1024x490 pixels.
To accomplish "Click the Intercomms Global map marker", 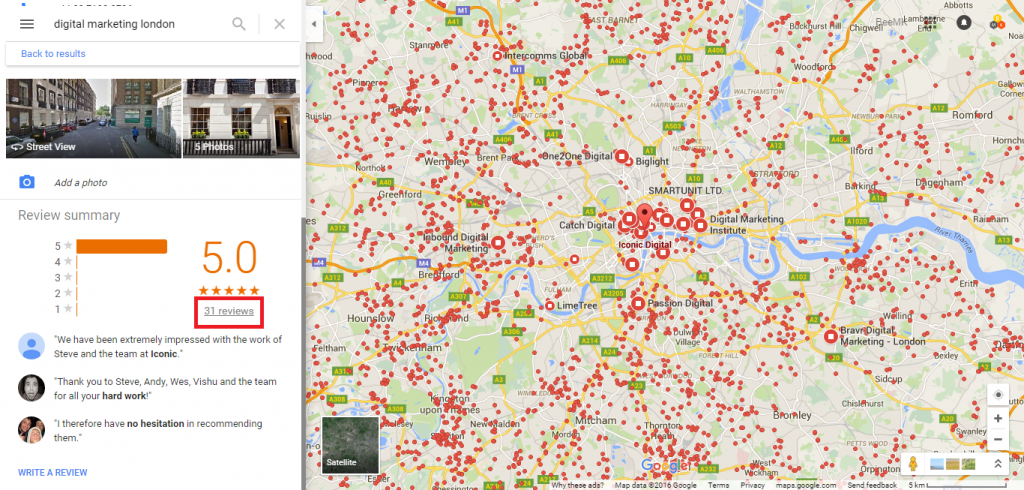I will pos(497,56).
